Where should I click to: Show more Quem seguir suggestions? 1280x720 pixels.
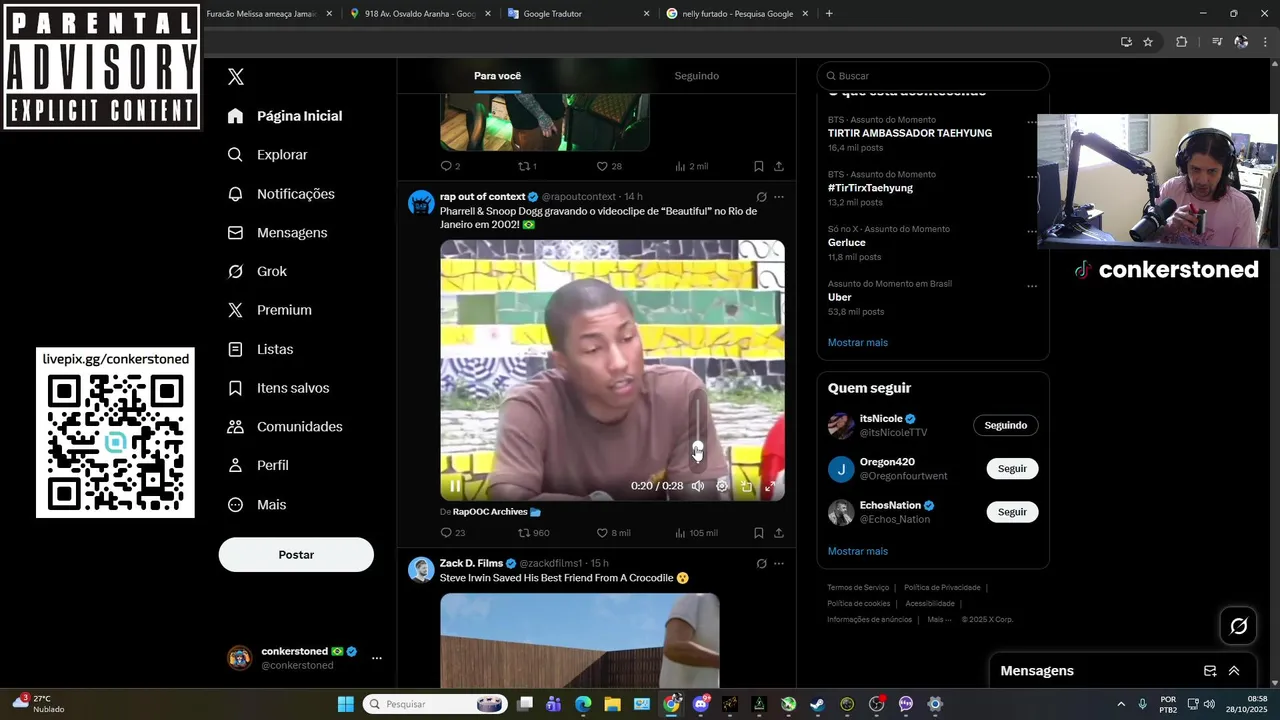pyautogui.click(x=858, y=551)
